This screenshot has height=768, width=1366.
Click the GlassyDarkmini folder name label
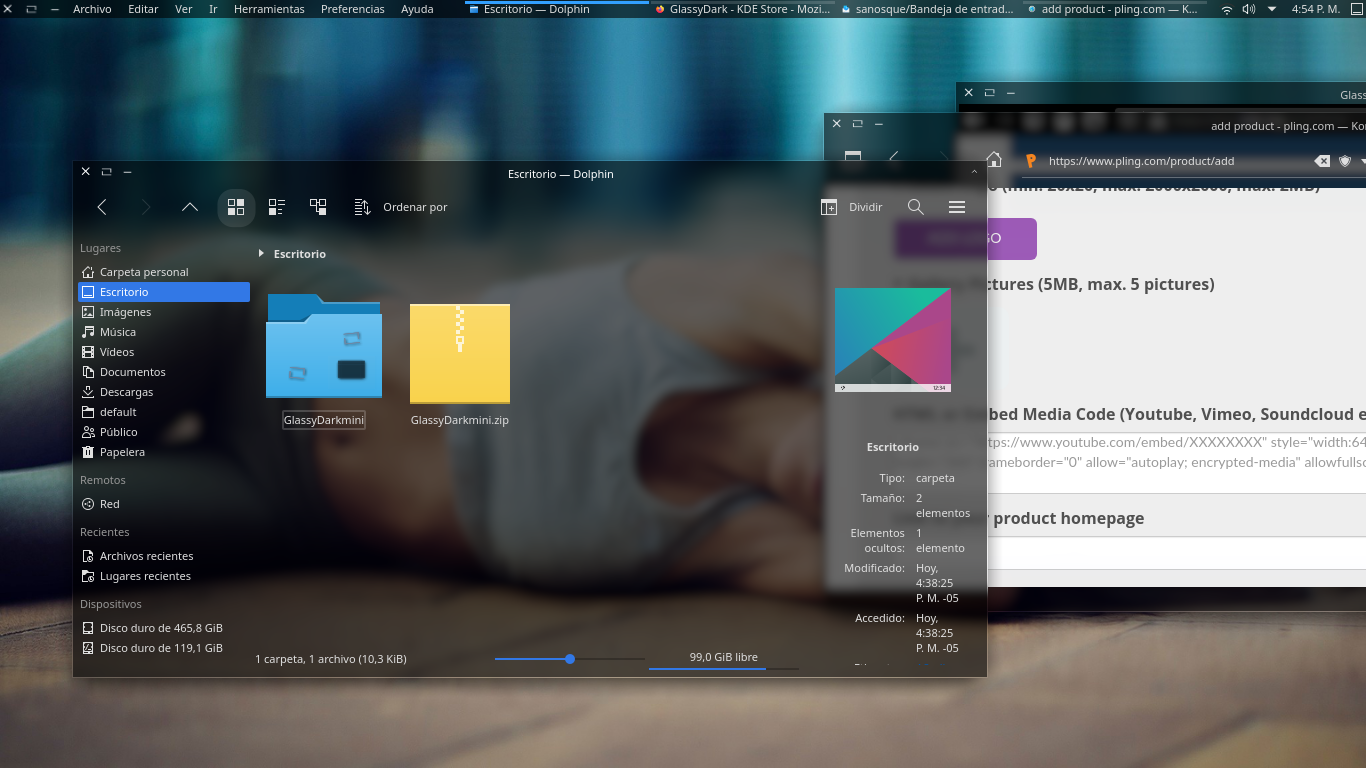click(324, 420)
